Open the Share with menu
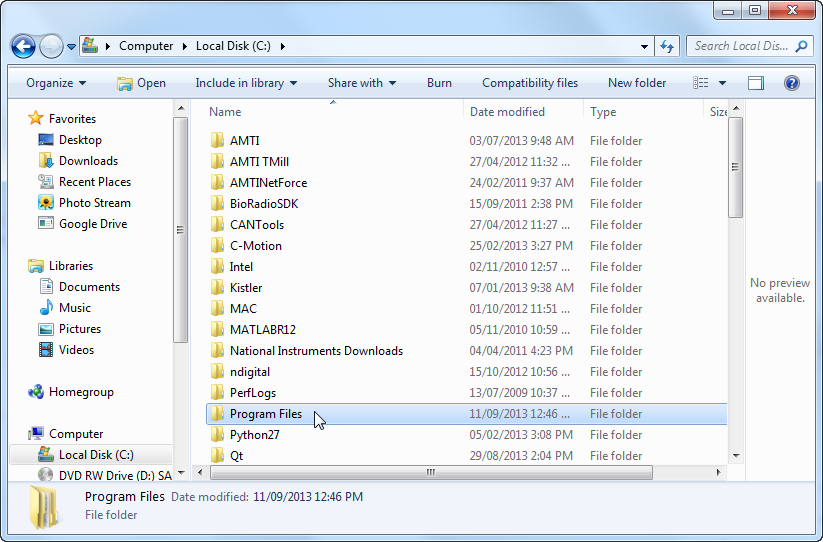 [x=362, y=83]
